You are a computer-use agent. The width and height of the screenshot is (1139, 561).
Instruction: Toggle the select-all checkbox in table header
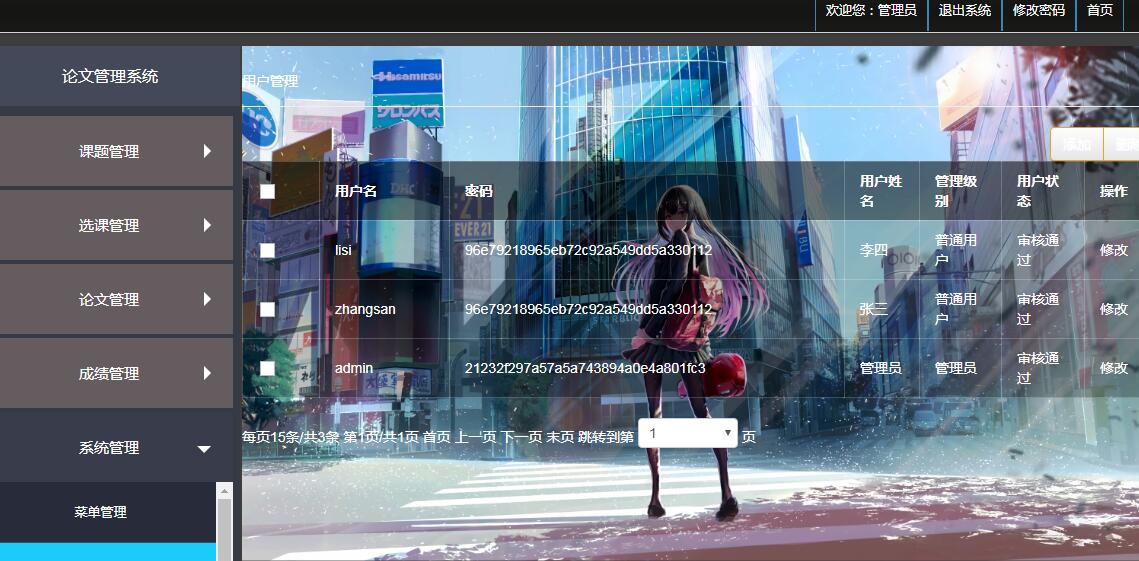[267, 191]
